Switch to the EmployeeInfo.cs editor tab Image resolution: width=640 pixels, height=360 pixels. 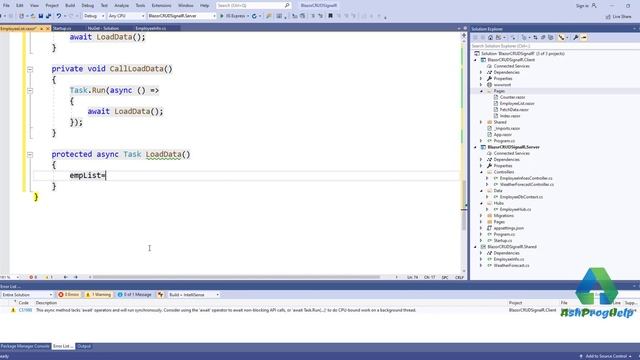pos(151,29)
